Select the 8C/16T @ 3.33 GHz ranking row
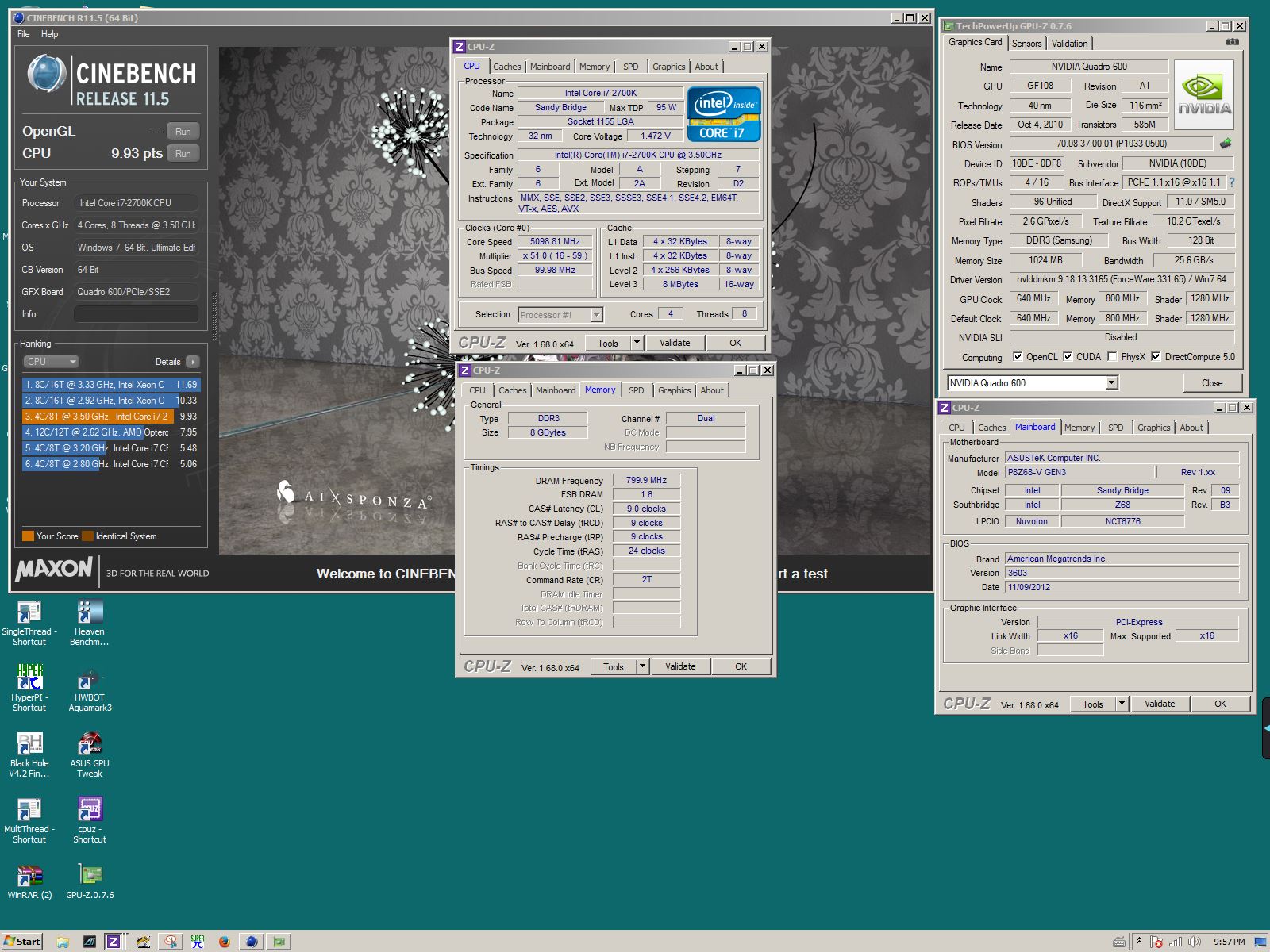The image size is (1270, 952). pyautogui.click(x=110, y=385)
